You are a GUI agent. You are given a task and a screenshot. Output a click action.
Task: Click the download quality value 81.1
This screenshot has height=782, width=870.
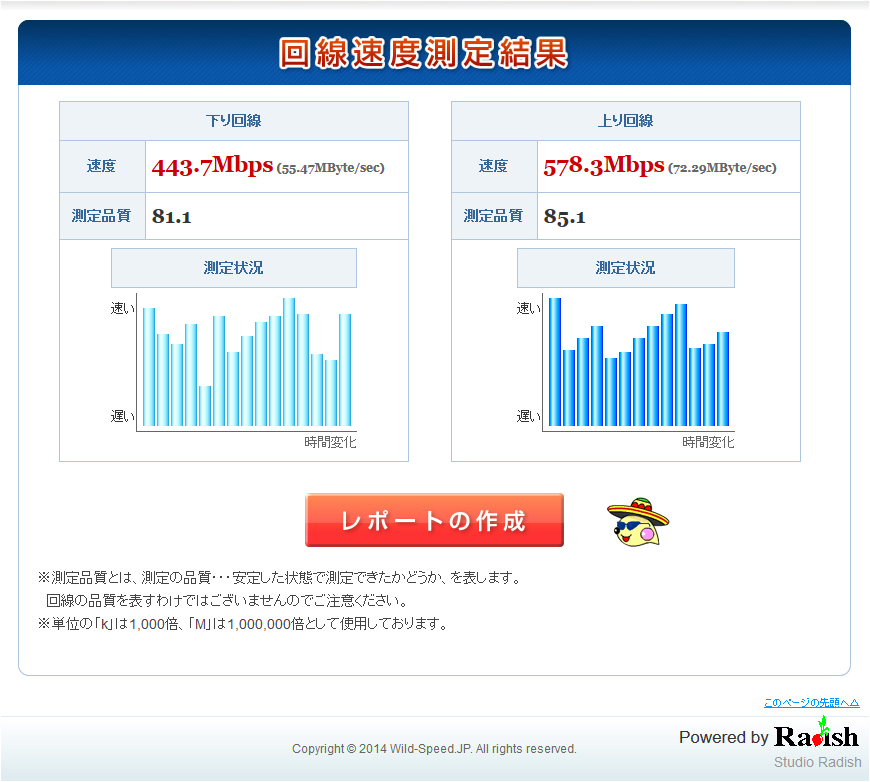click(172, 216)
